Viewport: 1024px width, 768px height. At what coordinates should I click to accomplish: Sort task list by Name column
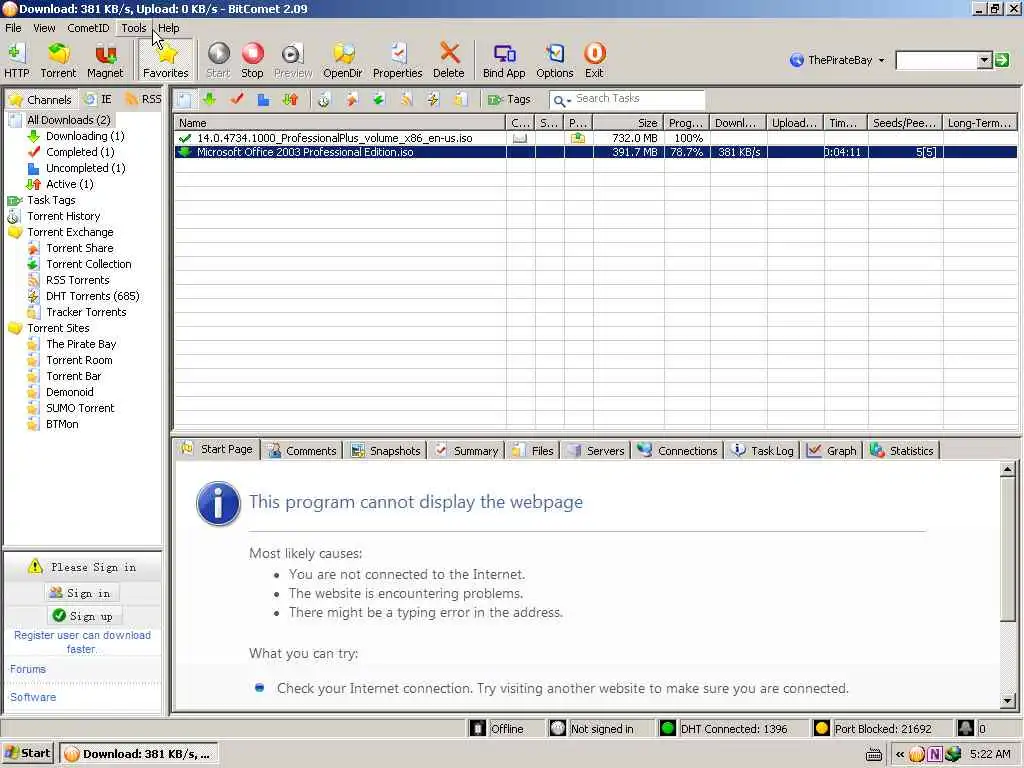point(340,123)
